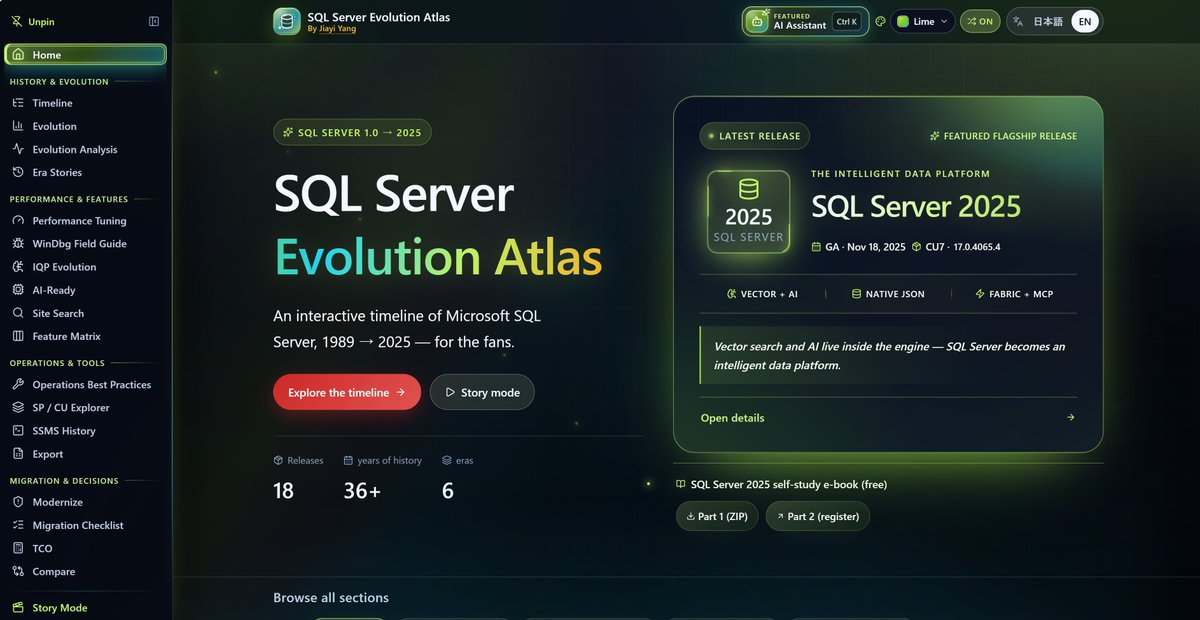
Task: Start Story mode button in hero
Action: point(482,392)
